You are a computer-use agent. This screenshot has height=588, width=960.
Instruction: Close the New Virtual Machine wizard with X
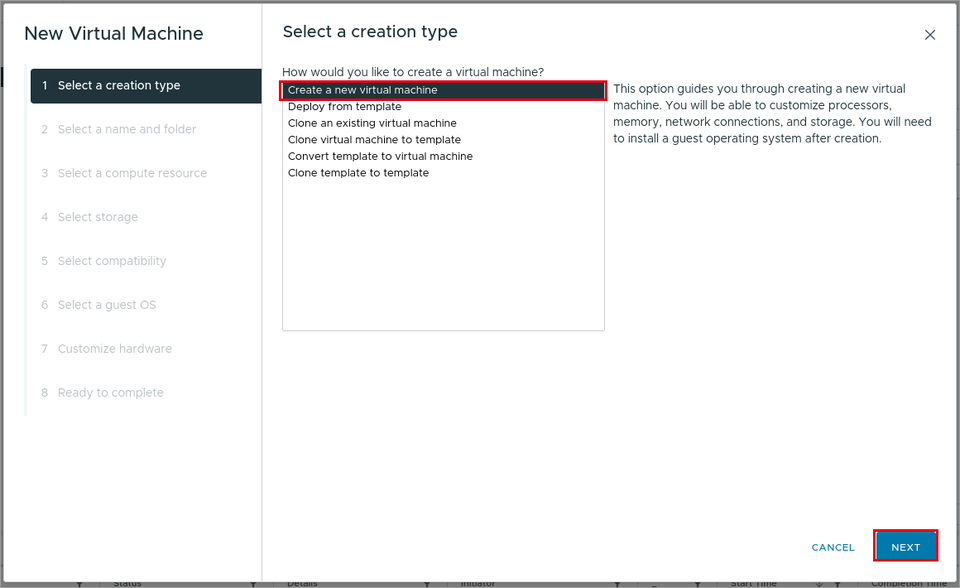[929, 35]
